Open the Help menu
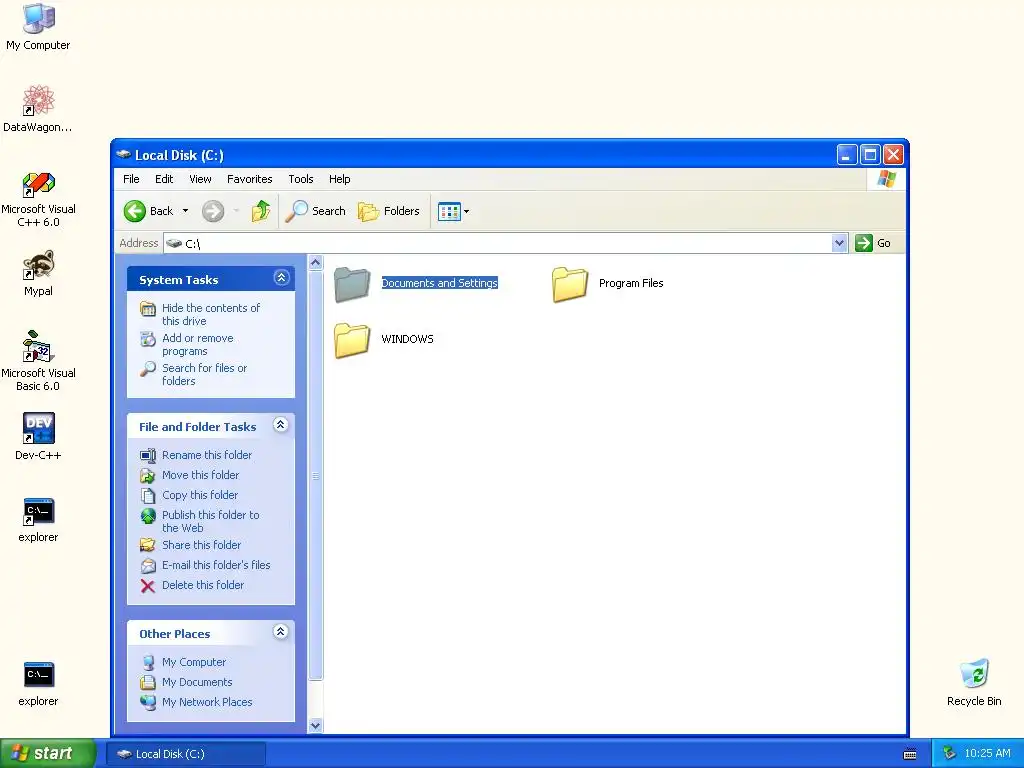The image size is (1024, 768). 340,179
